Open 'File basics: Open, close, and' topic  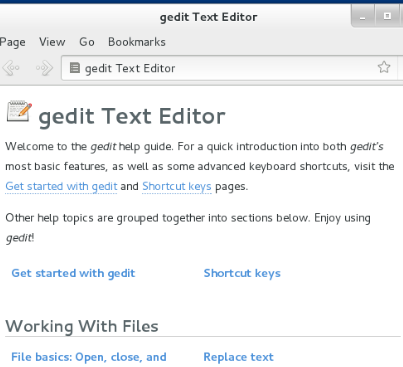[x=89, y=357]
